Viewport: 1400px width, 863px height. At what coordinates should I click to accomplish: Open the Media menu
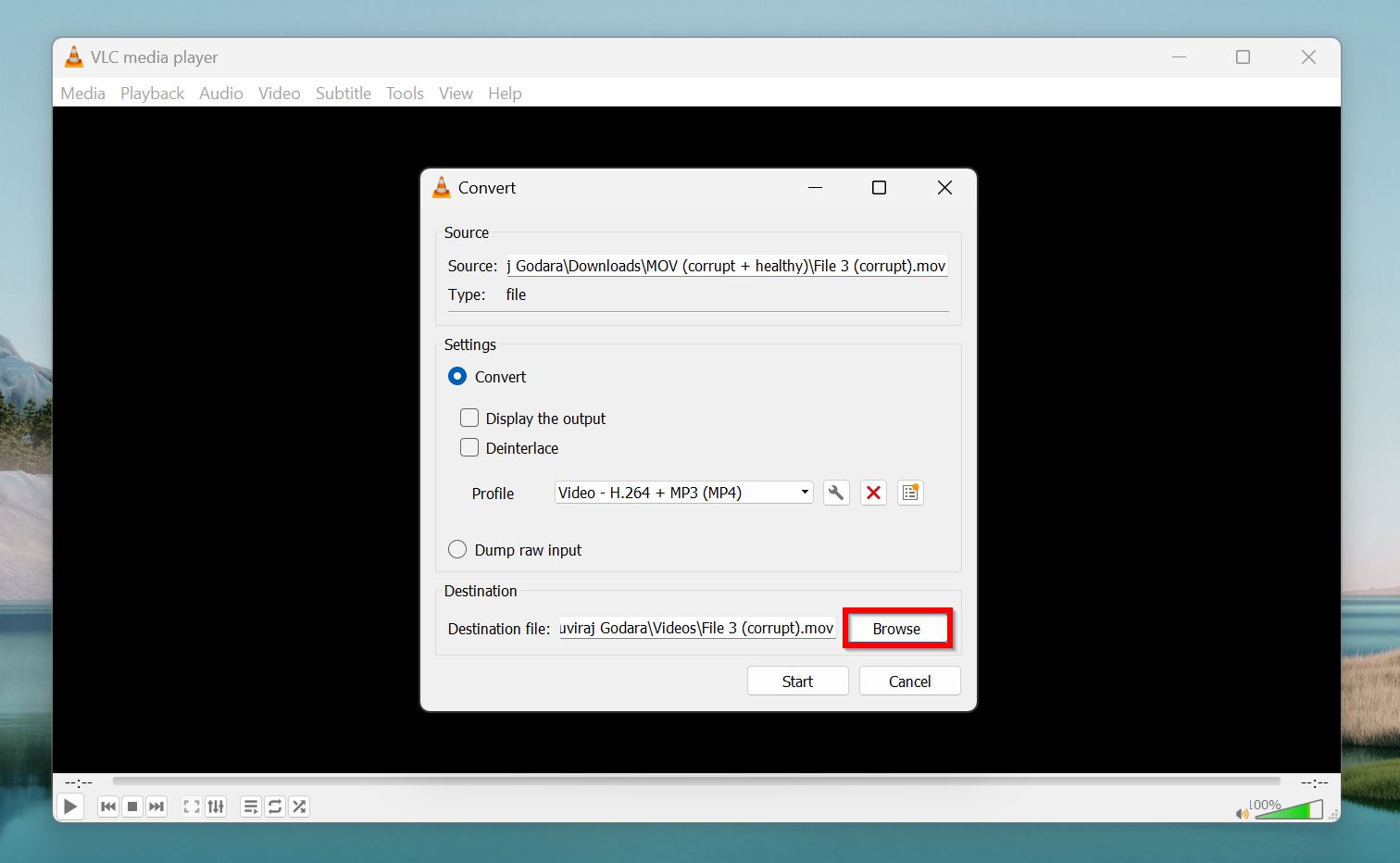[82, 93]
